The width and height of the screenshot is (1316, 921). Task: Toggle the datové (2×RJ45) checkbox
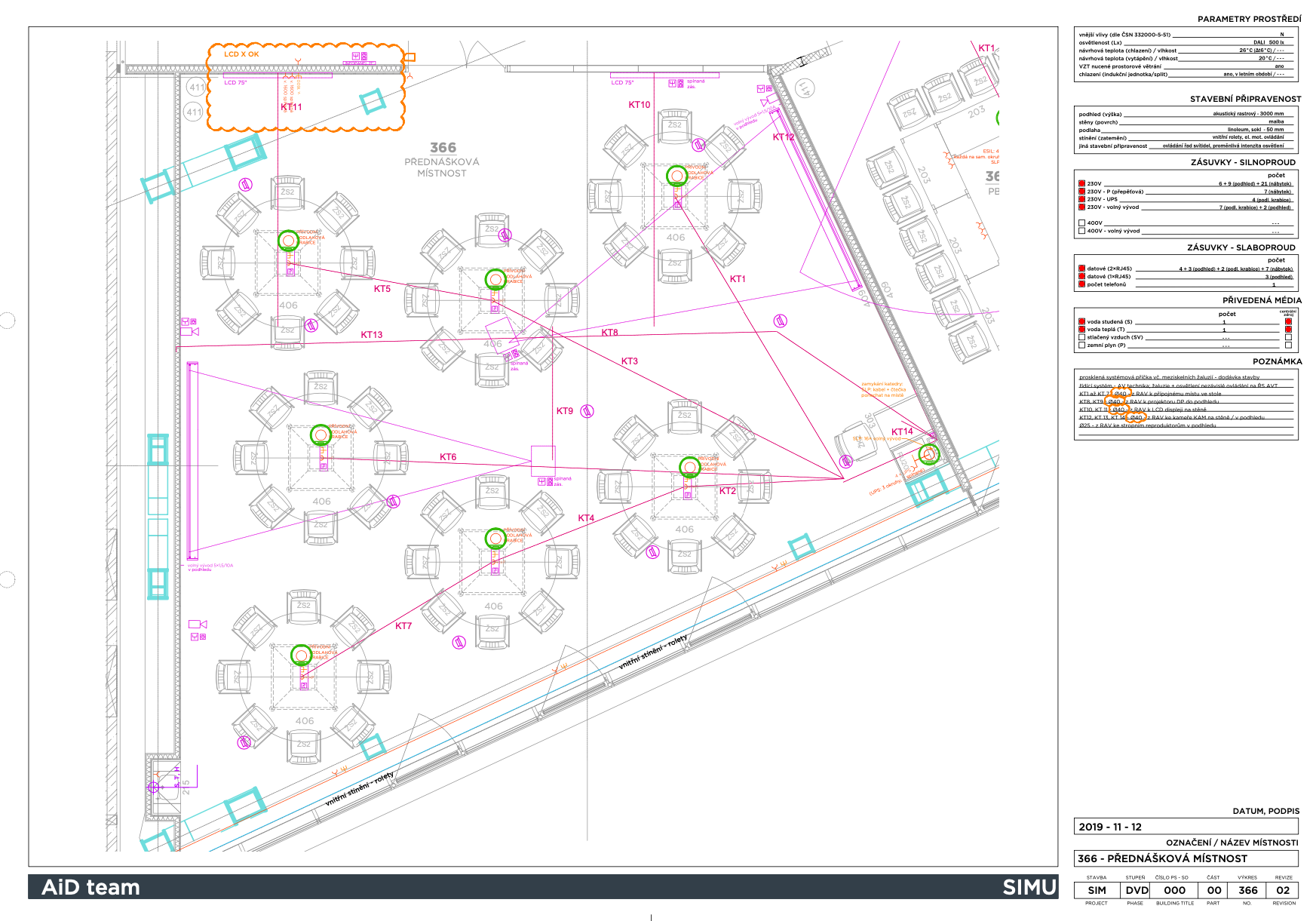point(1081,269)
